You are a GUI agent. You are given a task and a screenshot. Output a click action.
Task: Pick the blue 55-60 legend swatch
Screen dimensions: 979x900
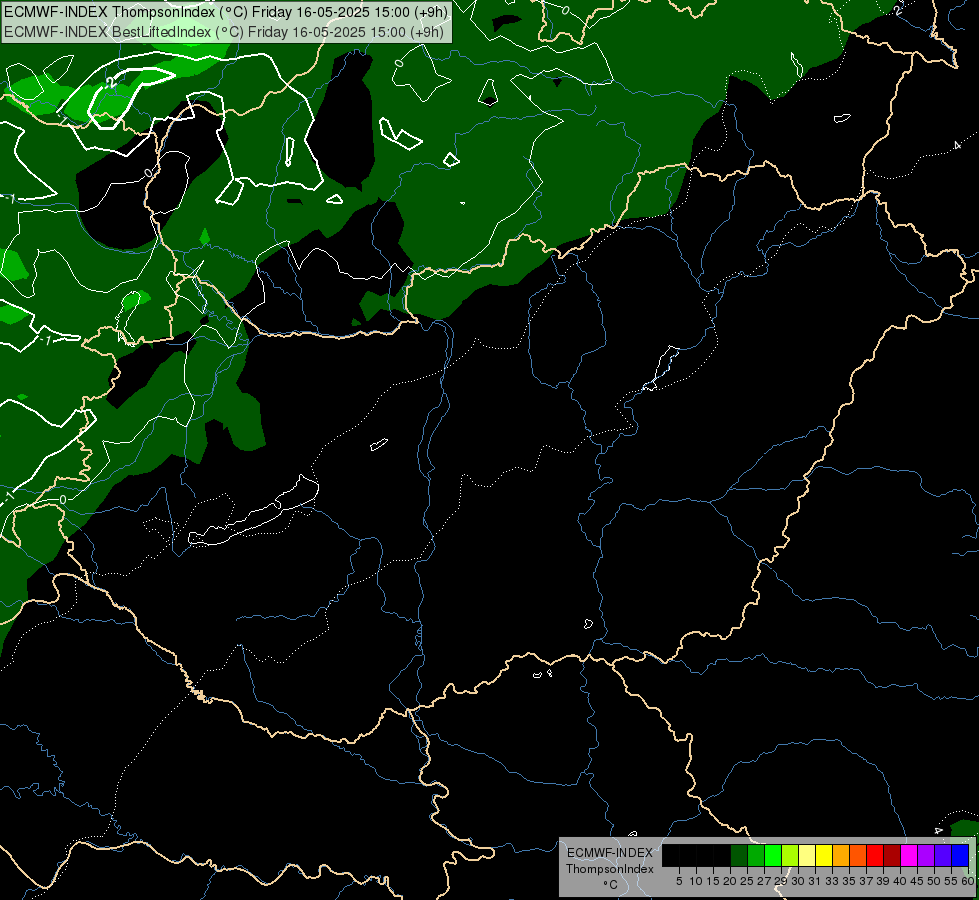tap(960, 856)
